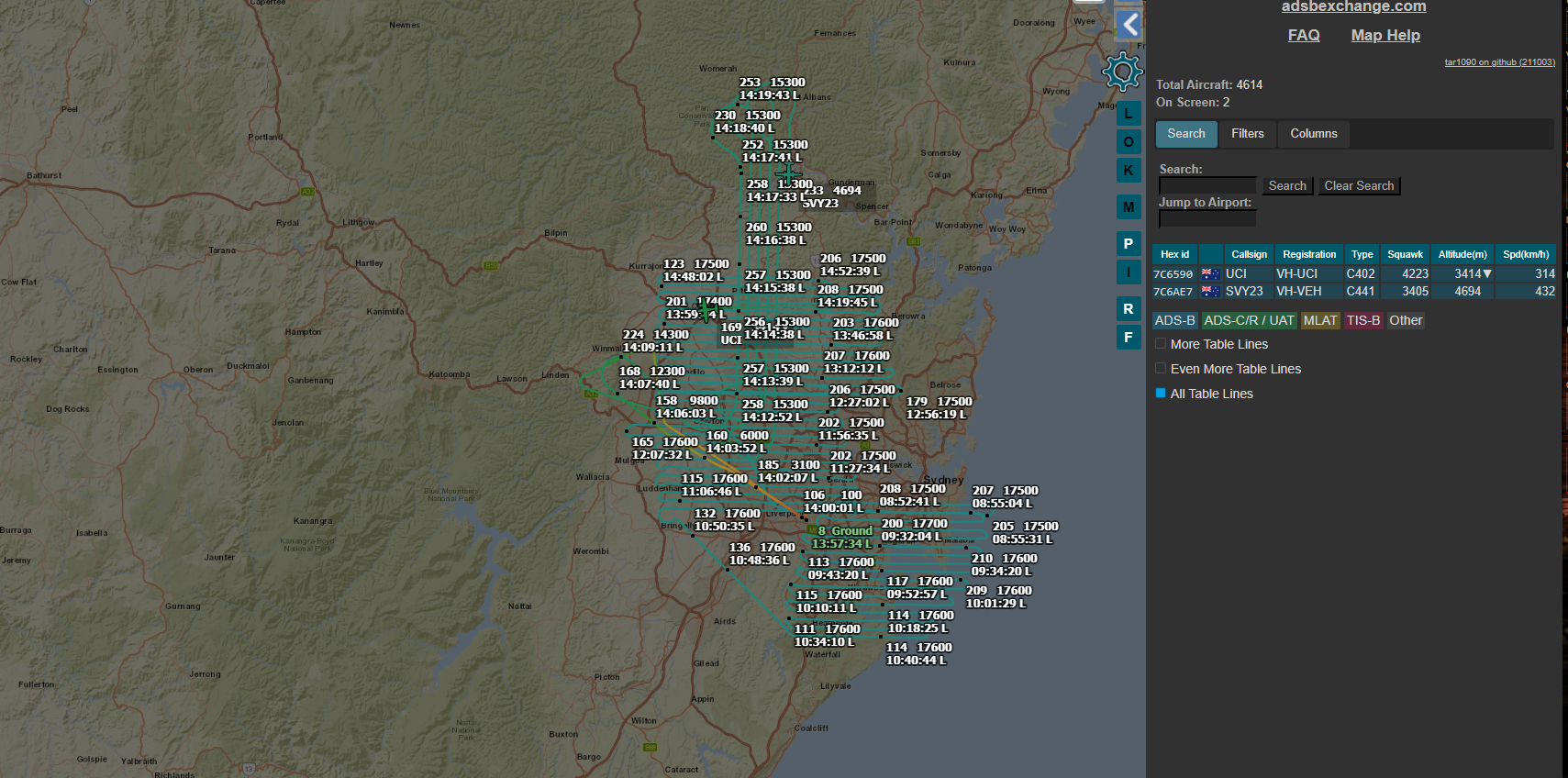Switch to the Columns tab

[1314, 134]
